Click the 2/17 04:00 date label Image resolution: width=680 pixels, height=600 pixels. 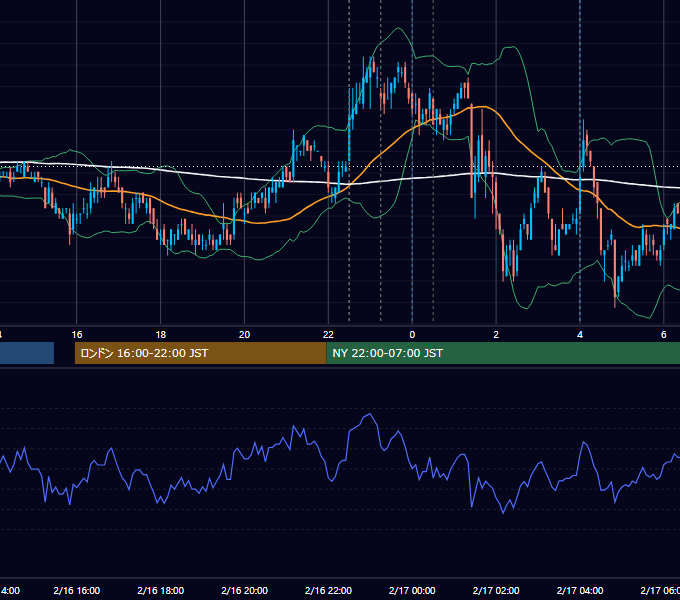580,590
